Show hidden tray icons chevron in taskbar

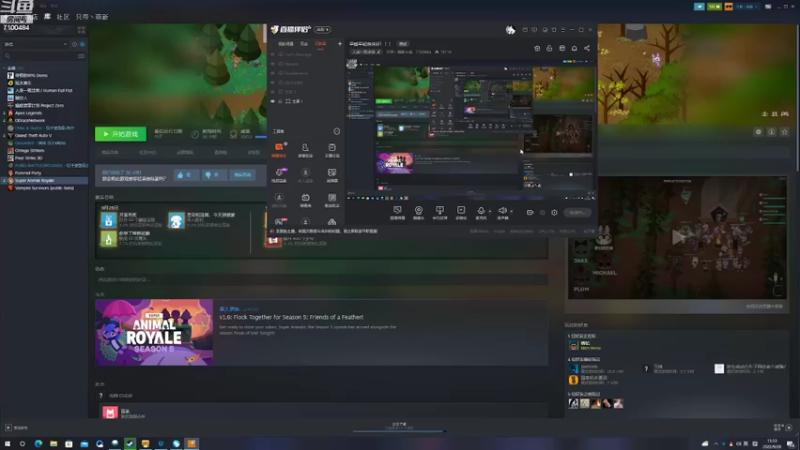[716, 444]
